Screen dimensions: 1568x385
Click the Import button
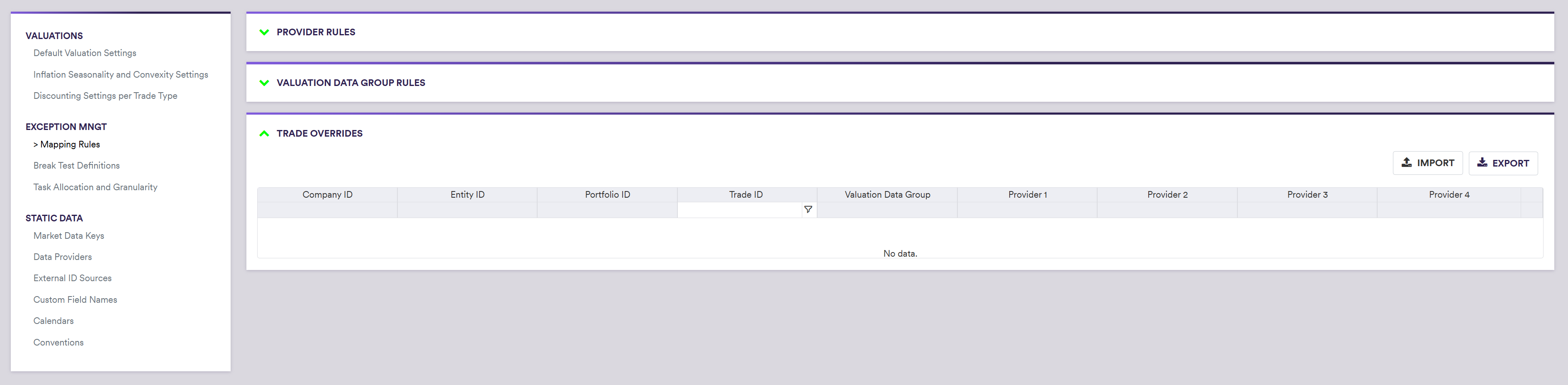1427,163
